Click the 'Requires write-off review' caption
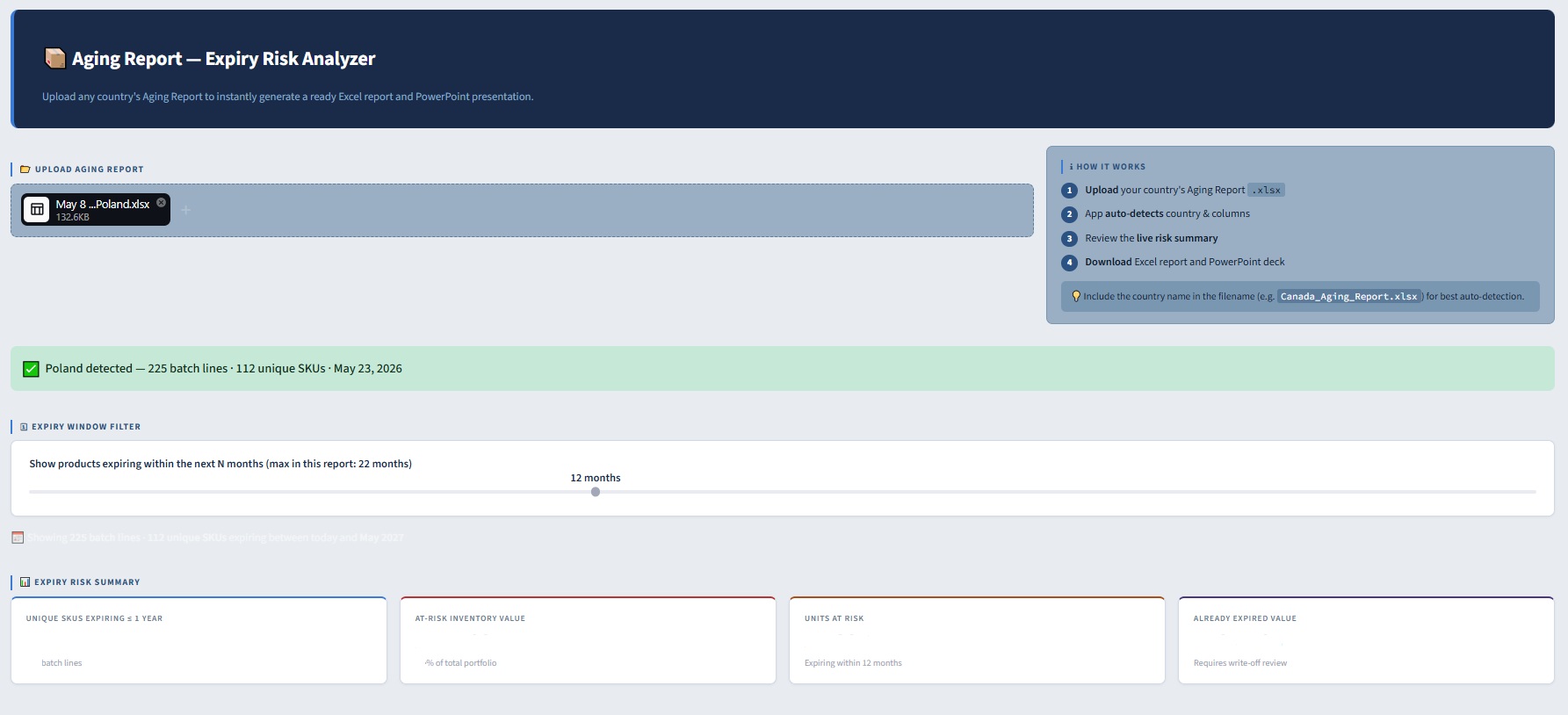The width and height of the screenshot is (1568, 715). [x=1240, y=663]
